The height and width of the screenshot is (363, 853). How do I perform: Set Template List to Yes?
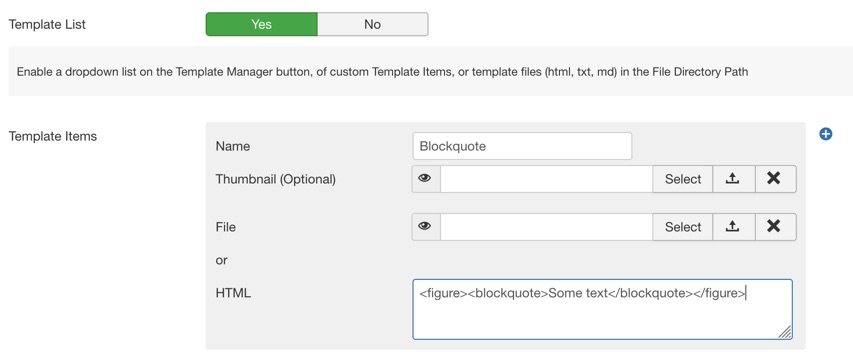(262, 24)
